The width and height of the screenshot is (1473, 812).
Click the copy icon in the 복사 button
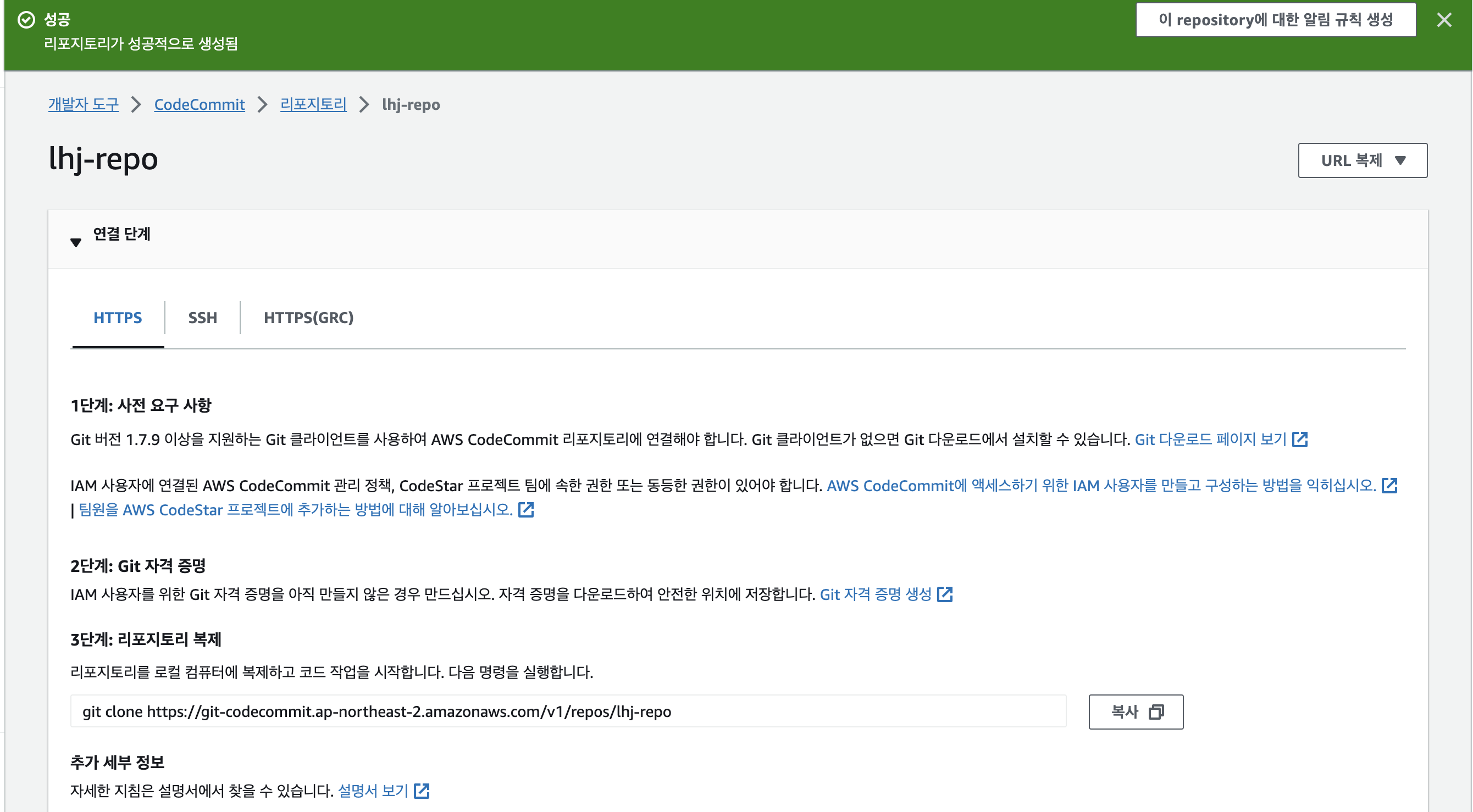[1156, 712]
